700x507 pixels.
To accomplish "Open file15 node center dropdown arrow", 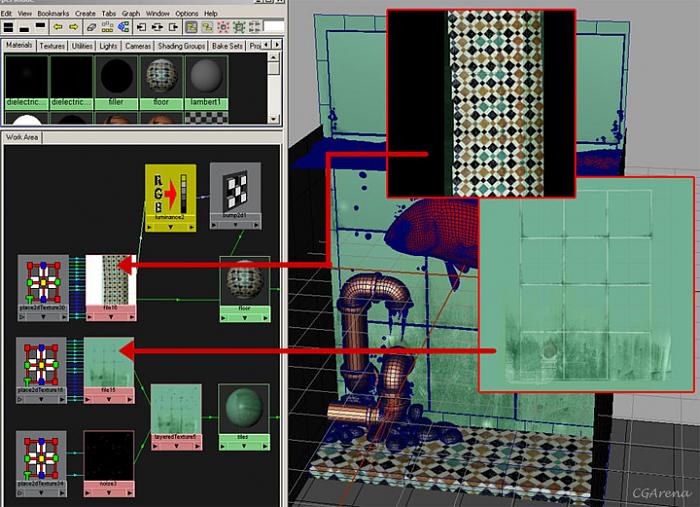I will (109, 399).
